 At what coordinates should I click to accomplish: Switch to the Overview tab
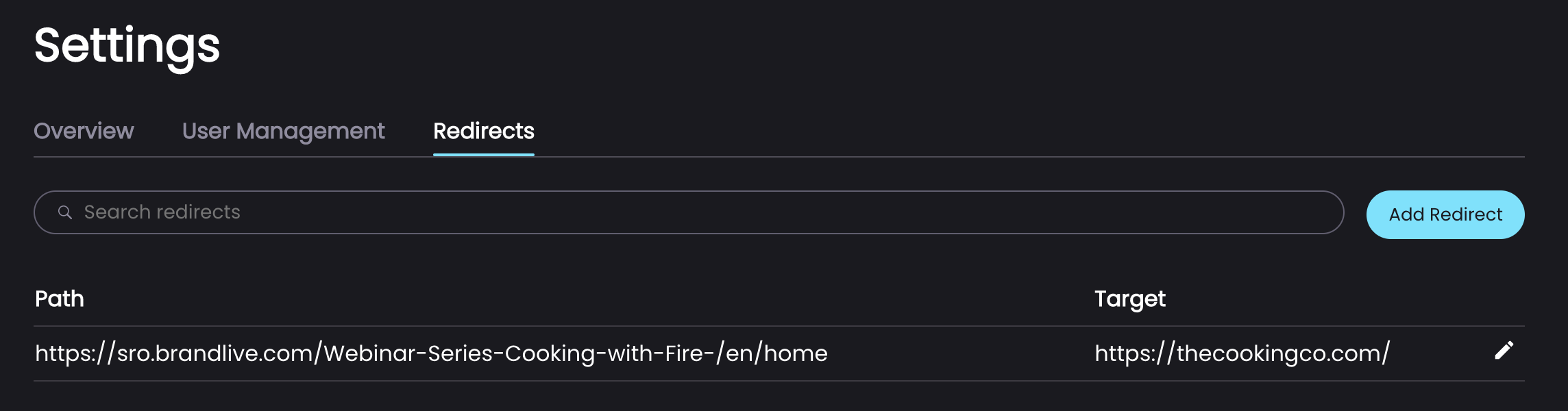[84, 131]
